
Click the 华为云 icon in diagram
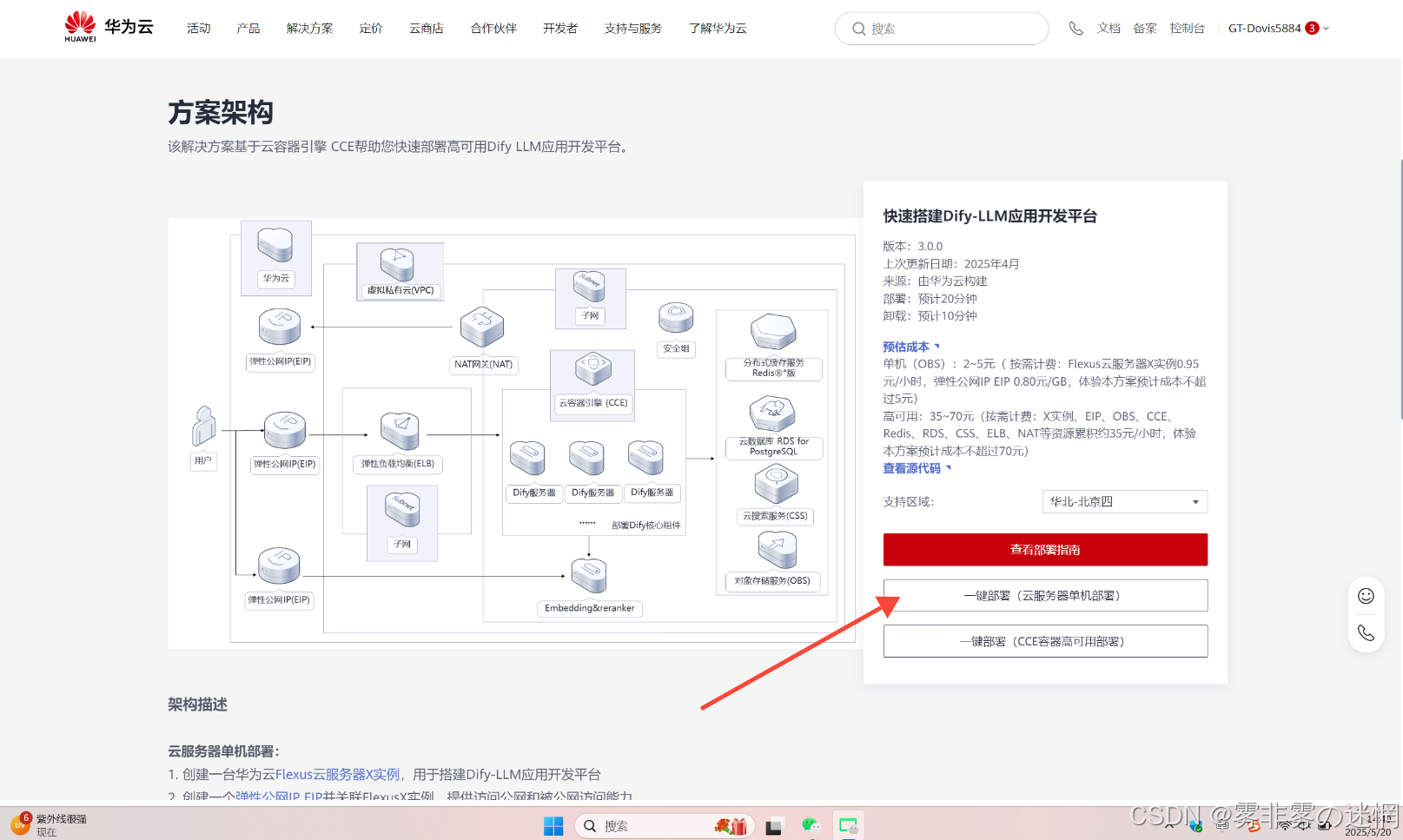coord(275,244)
